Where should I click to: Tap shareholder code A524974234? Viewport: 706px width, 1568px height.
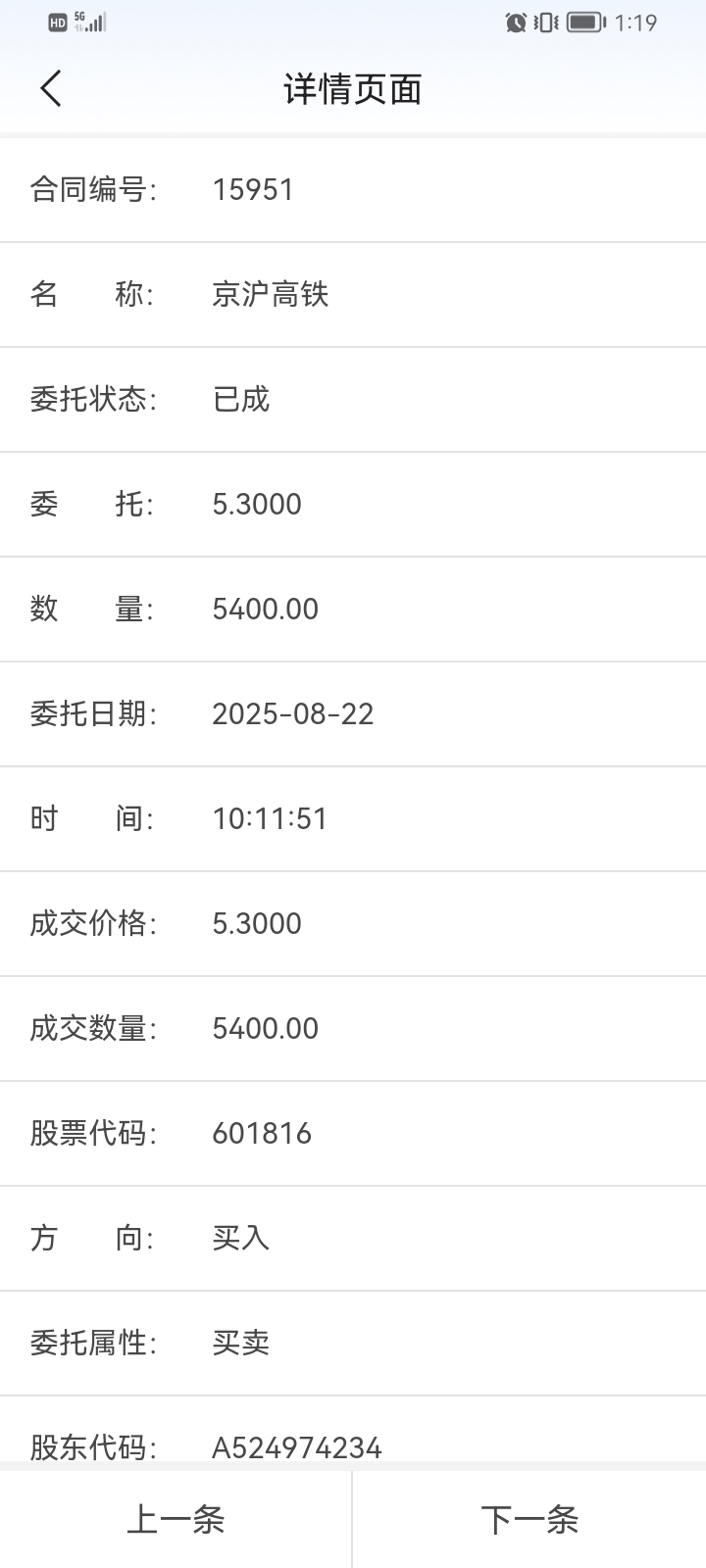click(x=297, y=1446)
